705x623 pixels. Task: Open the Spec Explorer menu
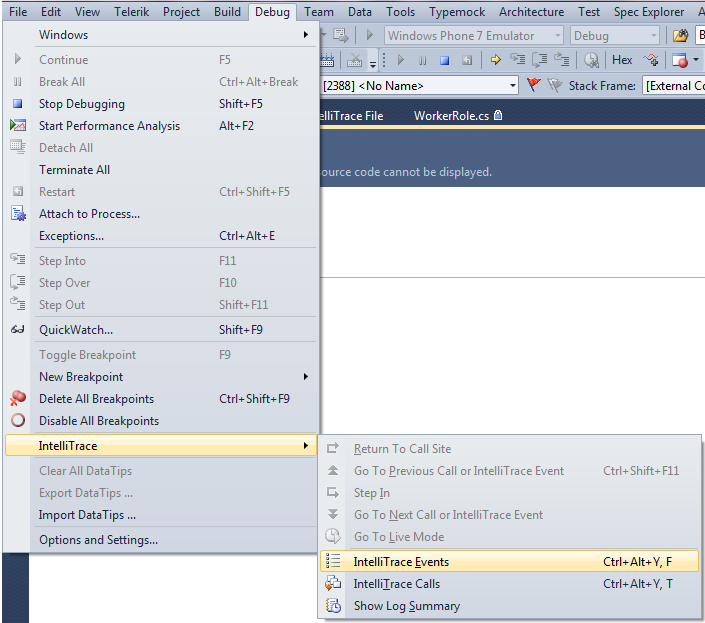pyautogui.click(x=649, y=12)
